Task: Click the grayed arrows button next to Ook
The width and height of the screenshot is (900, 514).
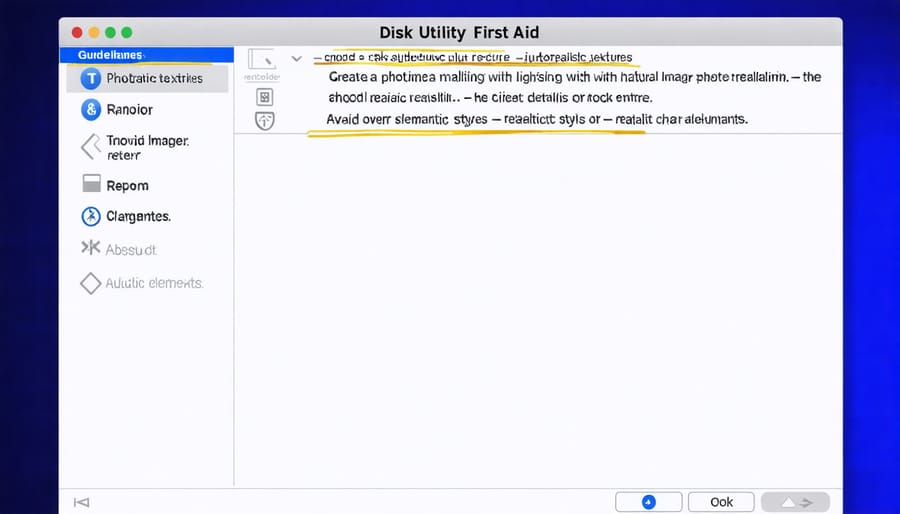Action: tap(796, 502)
